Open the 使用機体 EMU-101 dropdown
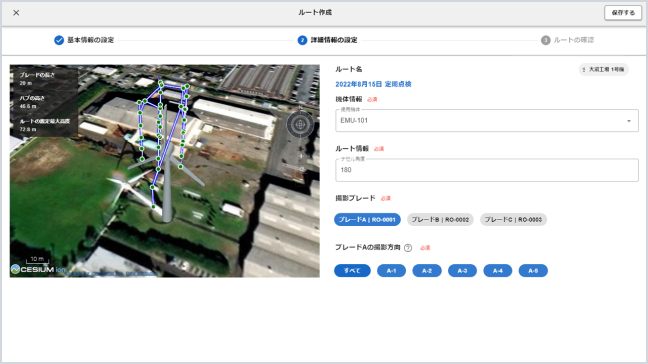This screenshot has height=364, width=648. pyautogui.click(x=487, y=121)
